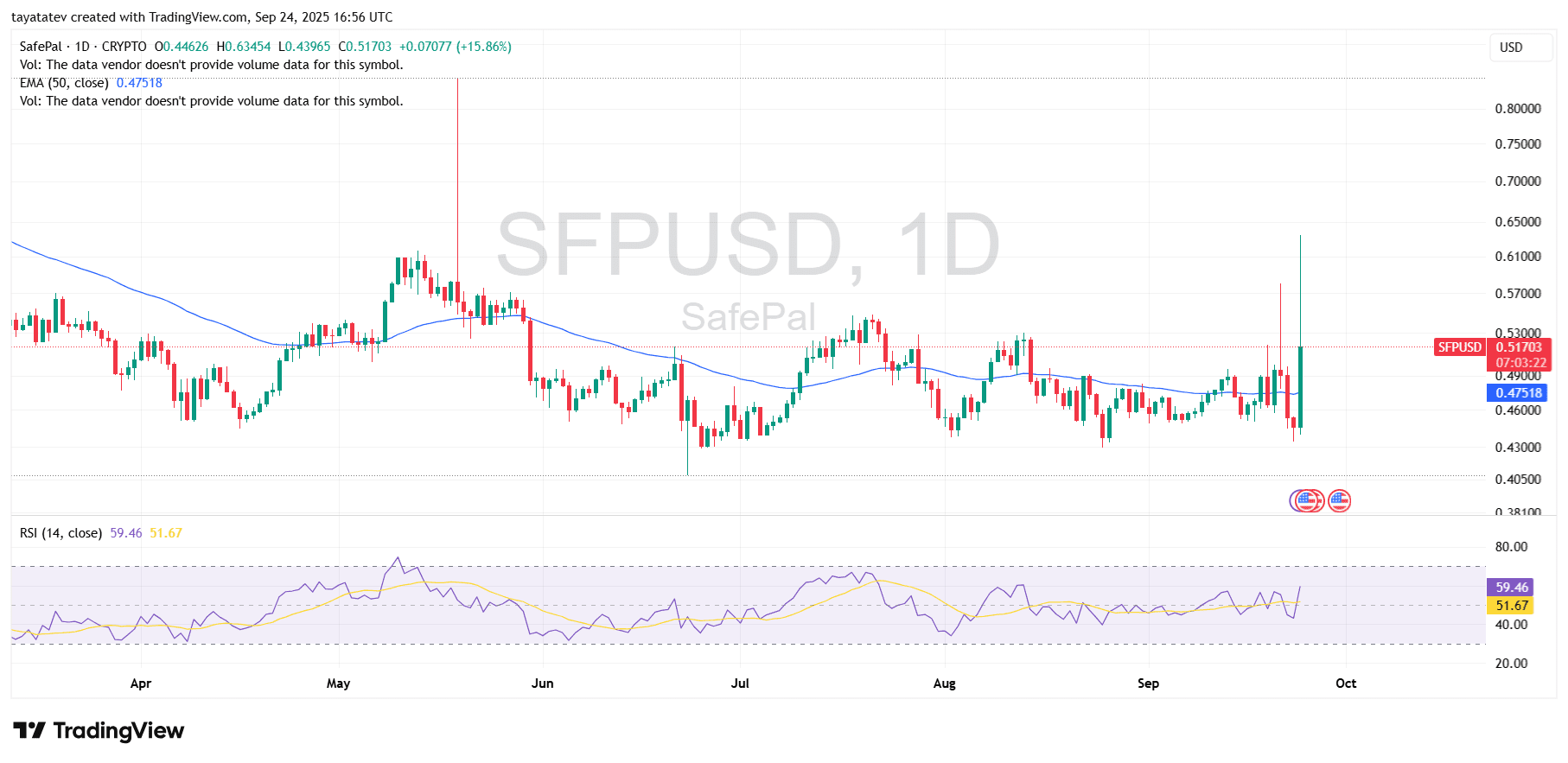Click the Sep label on time axis
The width and height of the screenshot is (1568, 763).
click(1148, 684)
